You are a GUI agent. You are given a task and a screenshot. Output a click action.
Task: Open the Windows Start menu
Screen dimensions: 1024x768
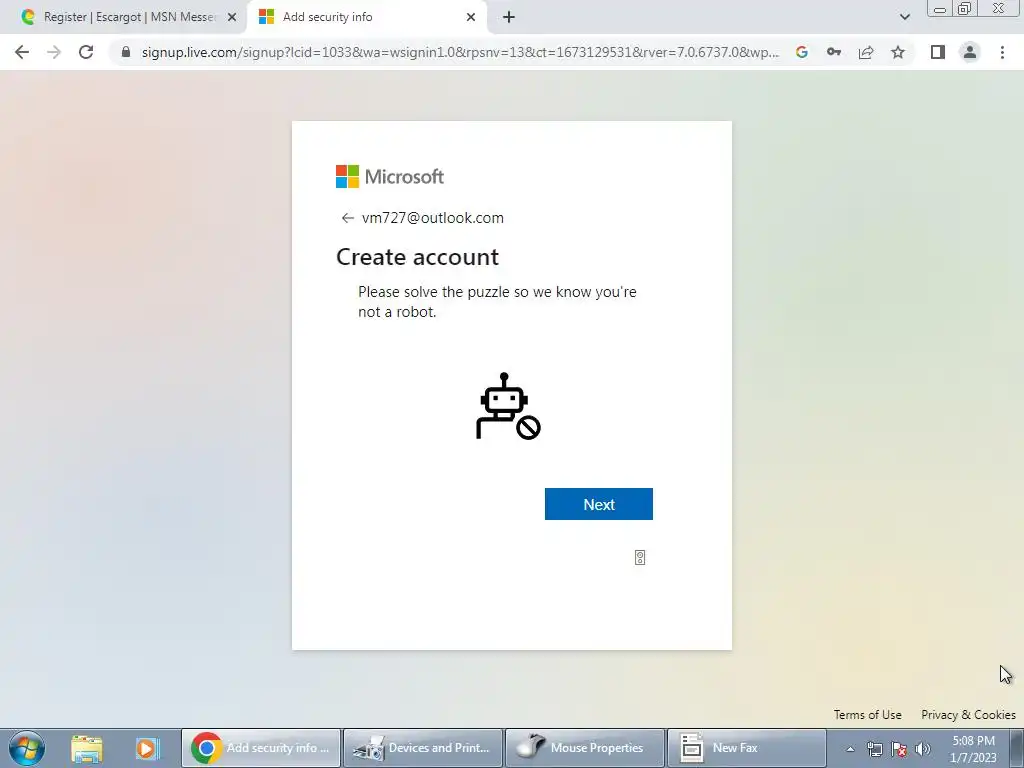click(x=27, y=748)
